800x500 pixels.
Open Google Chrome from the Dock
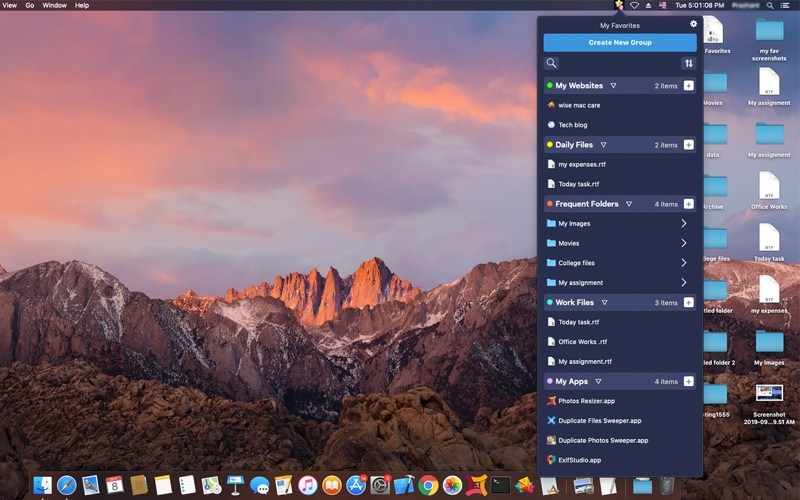428,485
